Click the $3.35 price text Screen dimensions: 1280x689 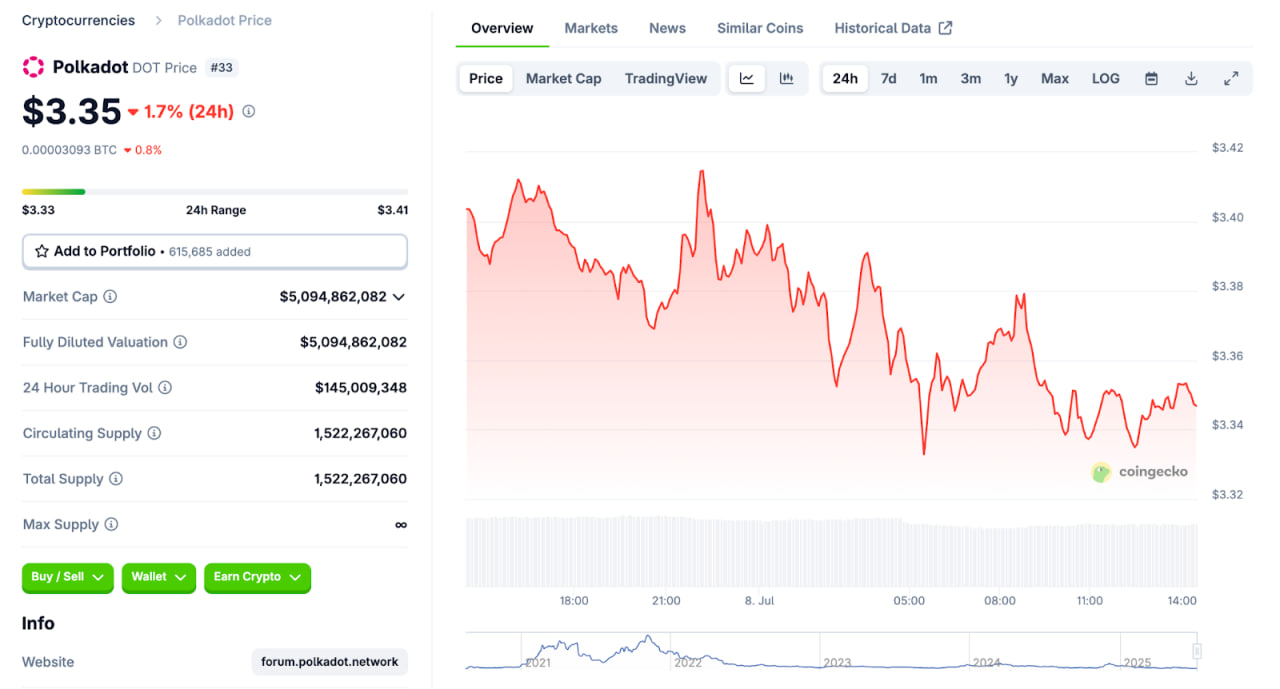pos(72,111)
